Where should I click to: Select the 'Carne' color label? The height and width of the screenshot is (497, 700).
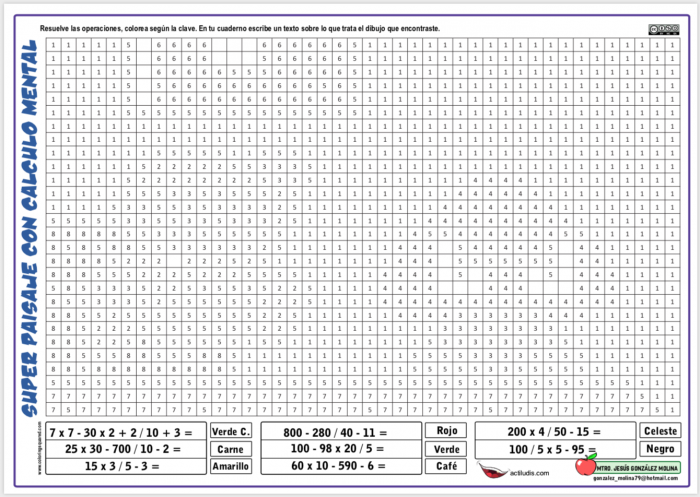[x=231, y=449]
